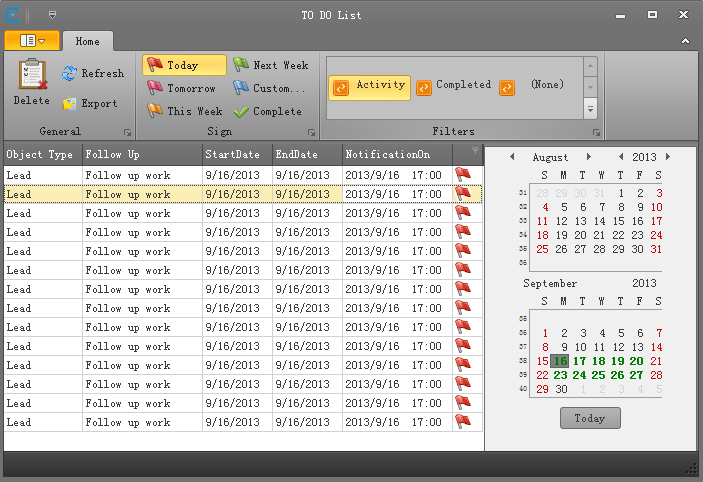
Task: Select the (None) filter
Action: [547, 86]
